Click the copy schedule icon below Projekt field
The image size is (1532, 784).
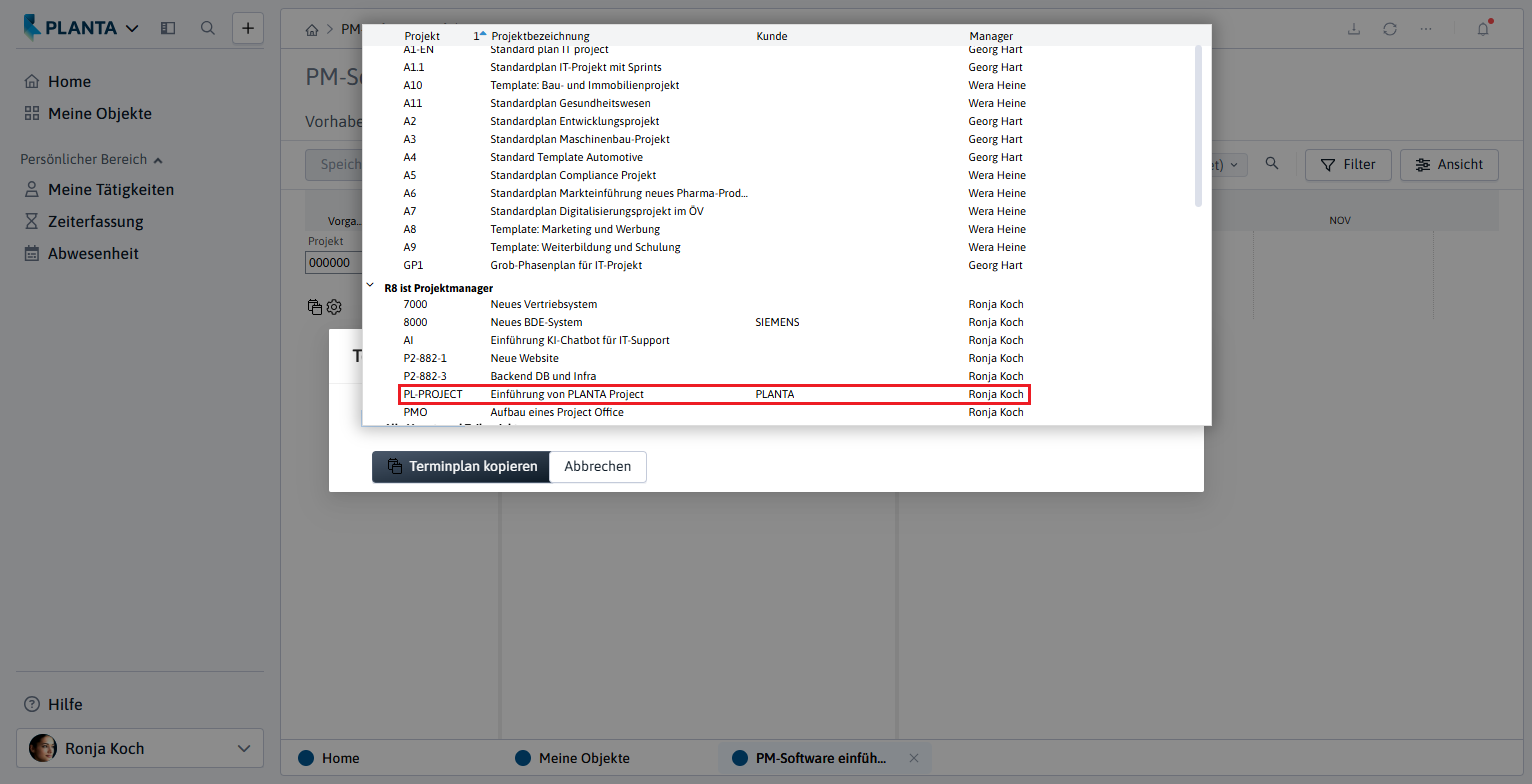point(315,307)
